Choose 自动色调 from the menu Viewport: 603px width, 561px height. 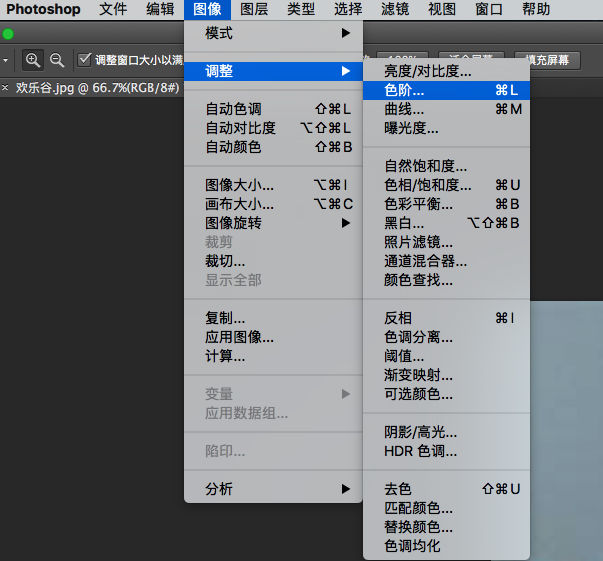coord(273,109)
